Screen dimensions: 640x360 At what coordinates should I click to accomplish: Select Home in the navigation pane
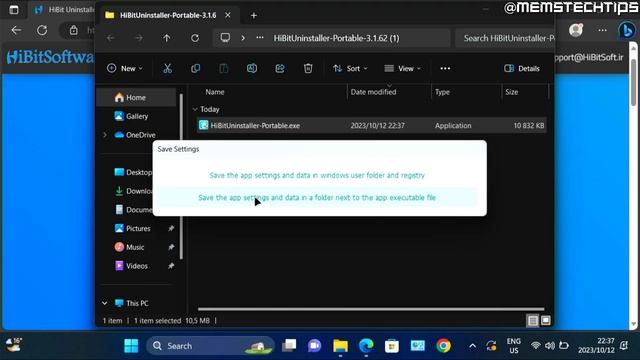136,98
